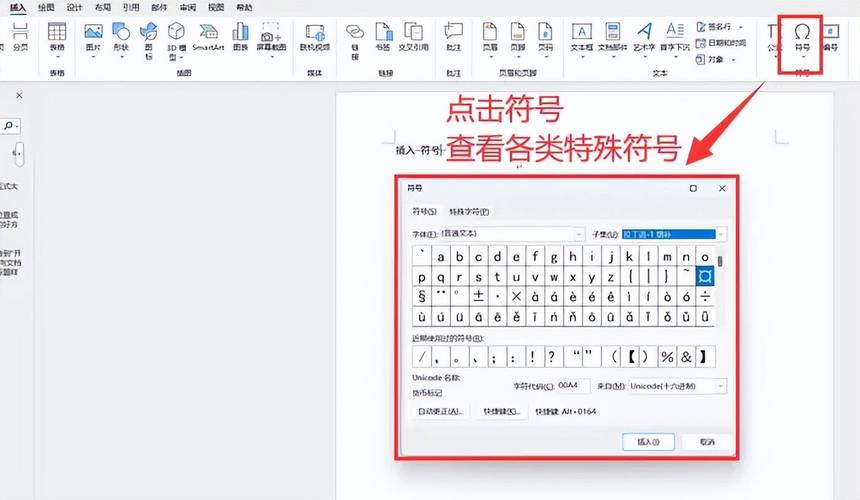Viewport: 860px width, 500px height.
Task: Expand the 字体 (Font) dropdown in dialog
Action: (x=578, y=234)
